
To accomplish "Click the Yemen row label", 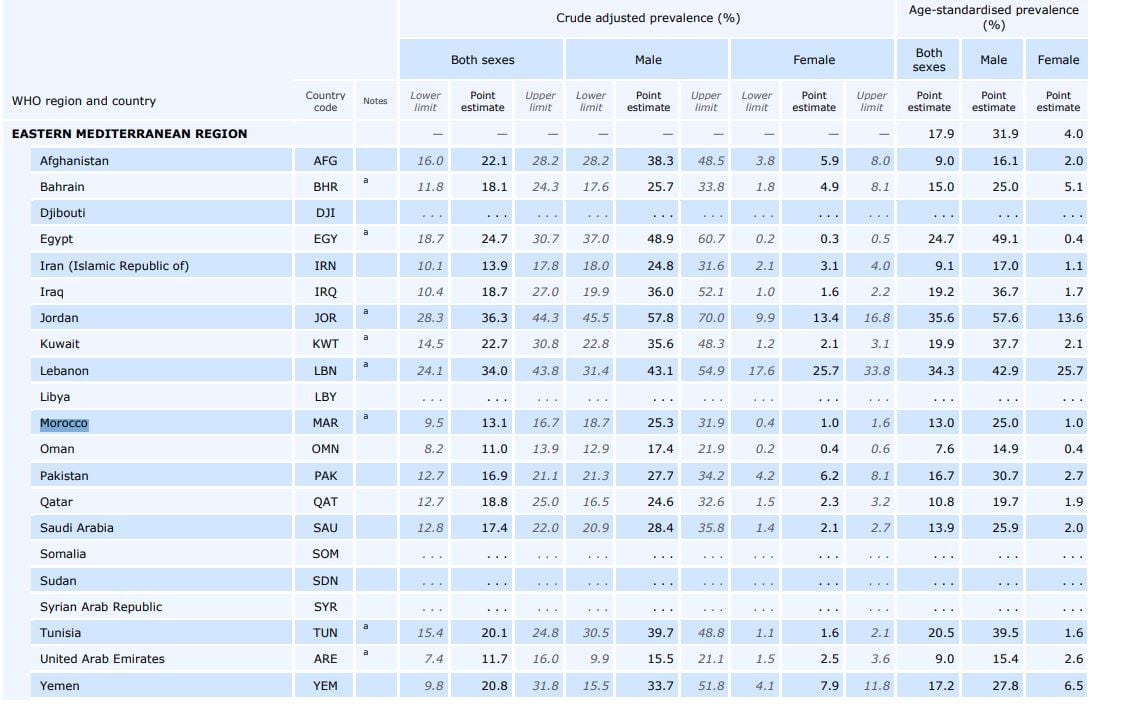I will tap(60, 685).
